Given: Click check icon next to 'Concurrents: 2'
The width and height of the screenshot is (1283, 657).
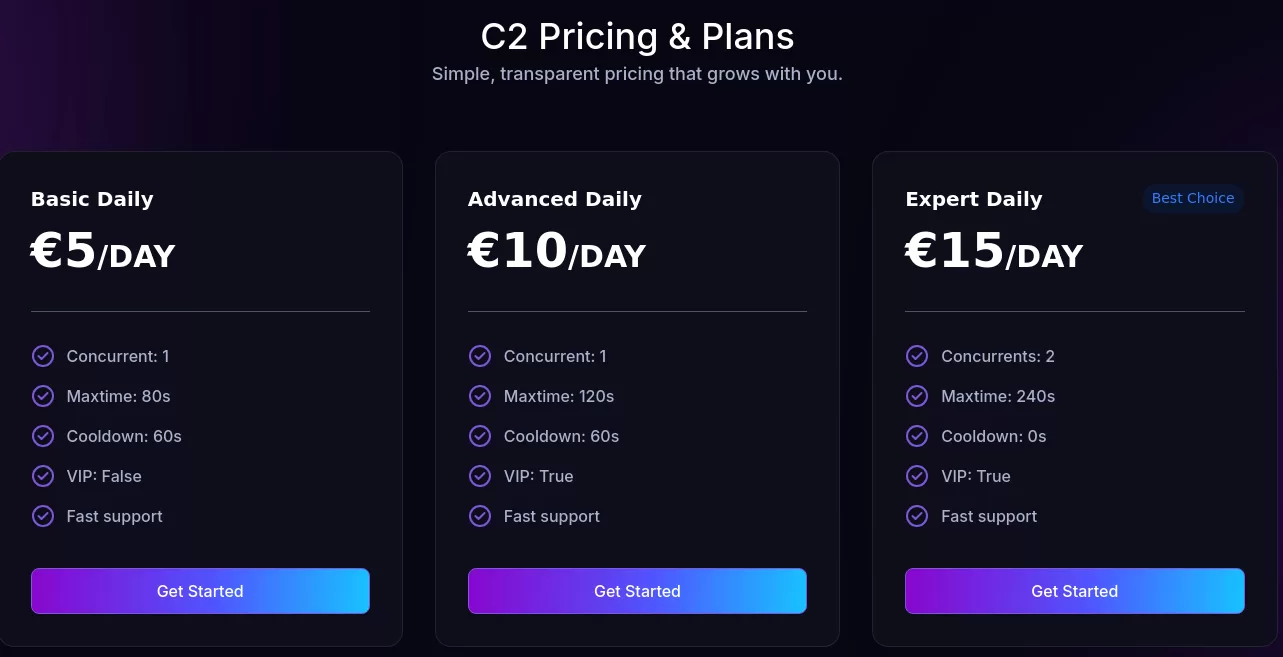Looking at the screenshot, I should click(x=917, y=356).
